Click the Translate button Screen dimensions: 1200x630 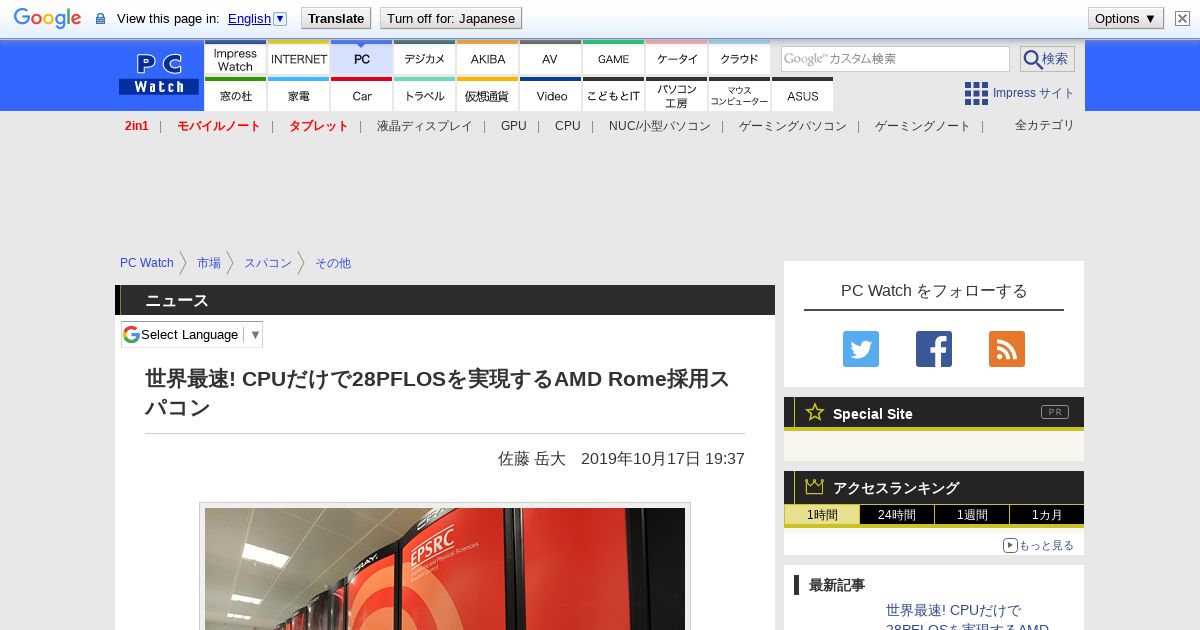[x=336, y=18]
